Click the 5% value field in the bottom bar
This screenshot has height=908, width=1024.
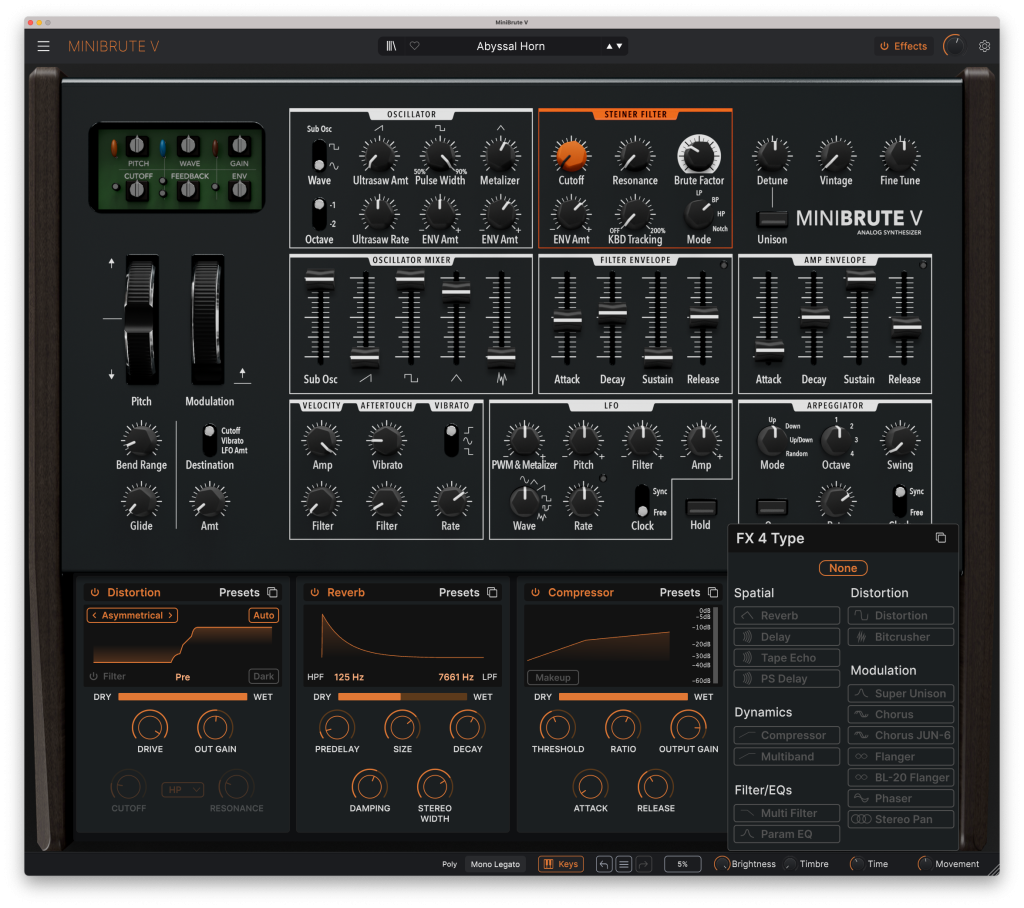pos(684,864)
